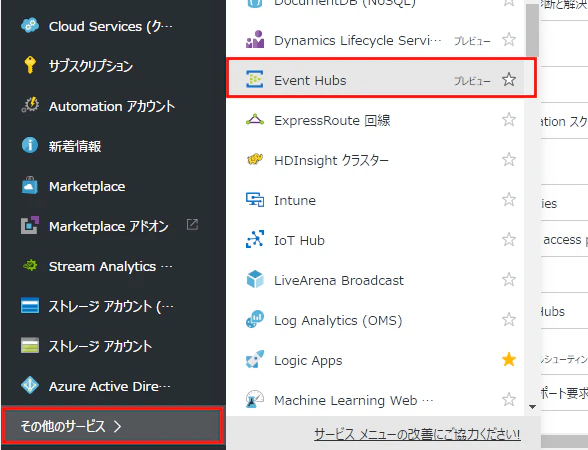The image size is (588, 450).
Task: Click the Stream Analytics icon
Action: click(30, 266)
